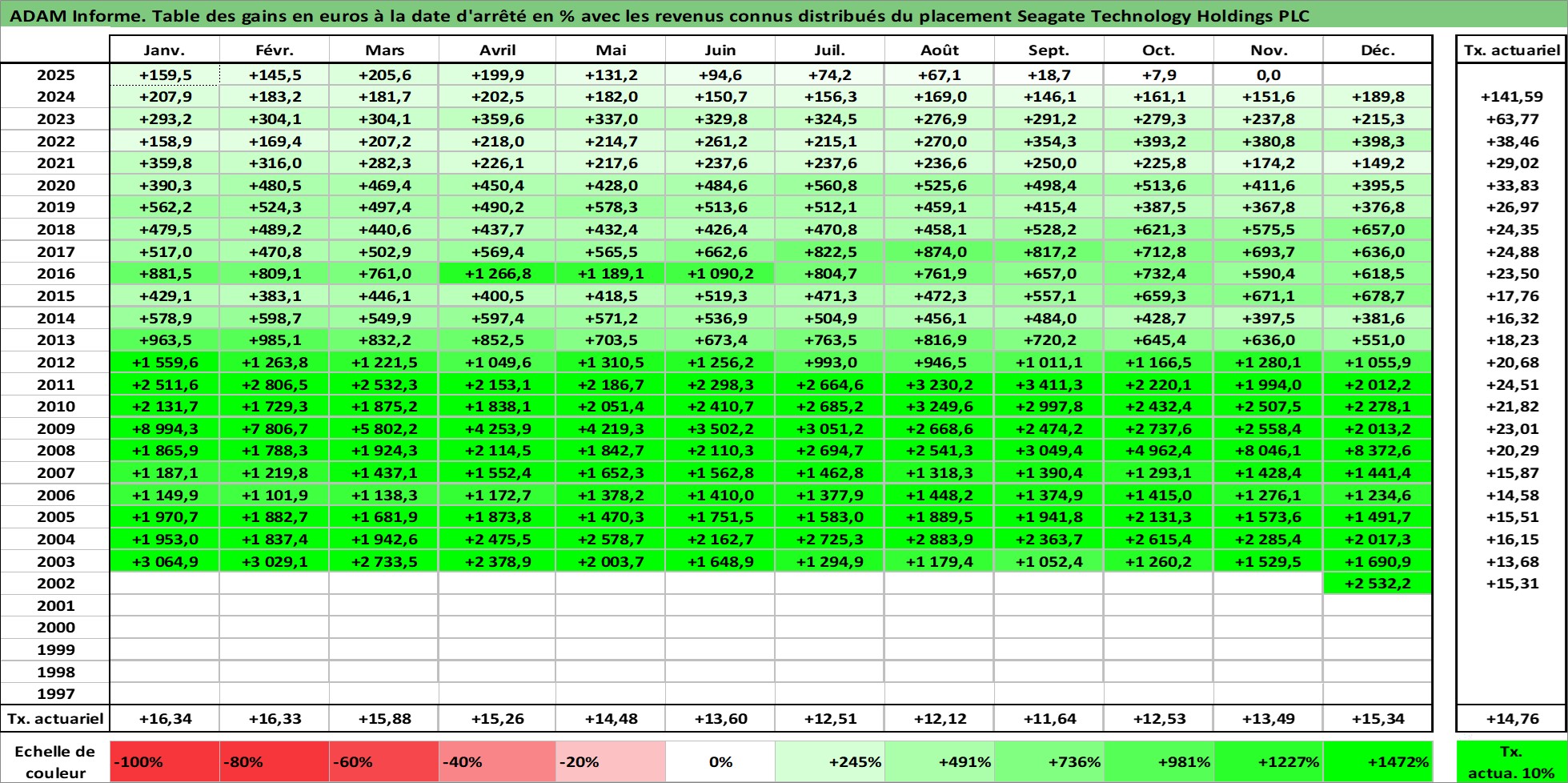The width and height of the screenshot is (1568, 783).
Task: Select the -60% color swatch
Action: pos(383,762)
